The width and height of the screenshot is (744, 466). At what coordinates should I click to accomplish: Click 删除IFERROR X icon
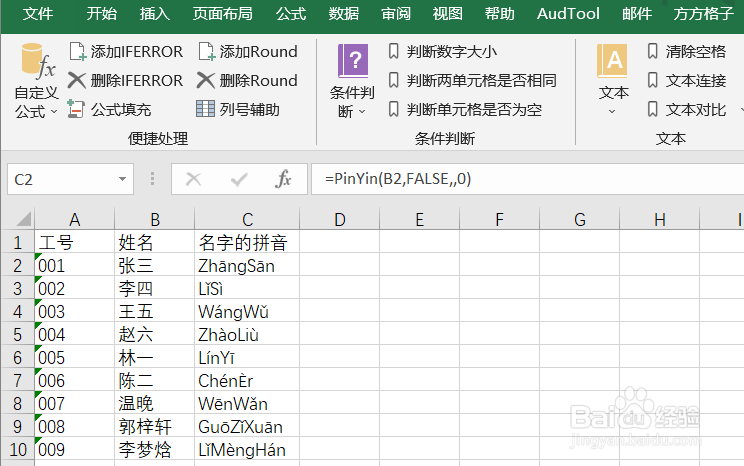pos(76,80)
